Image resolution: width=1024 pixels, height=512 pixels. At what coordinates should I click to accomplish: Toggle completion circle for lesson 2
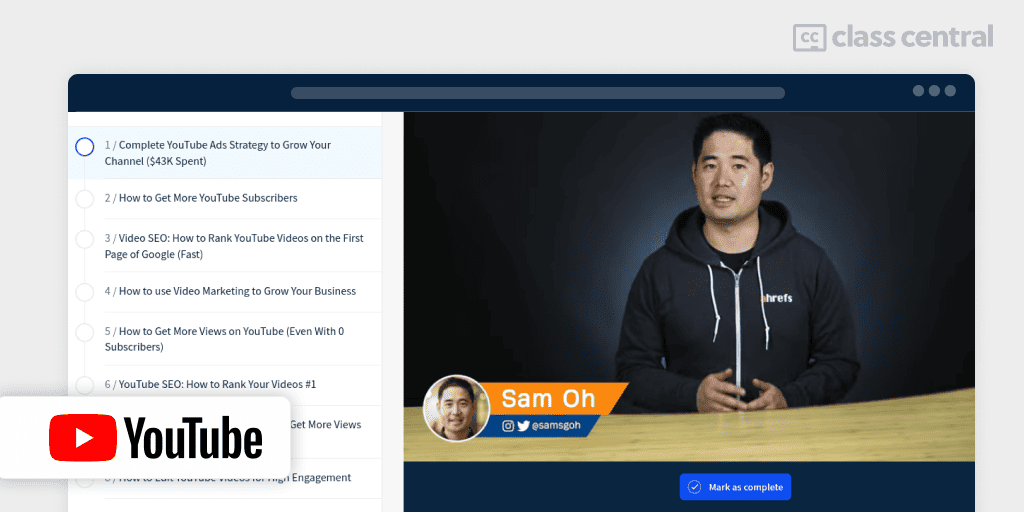coord(84,199)
